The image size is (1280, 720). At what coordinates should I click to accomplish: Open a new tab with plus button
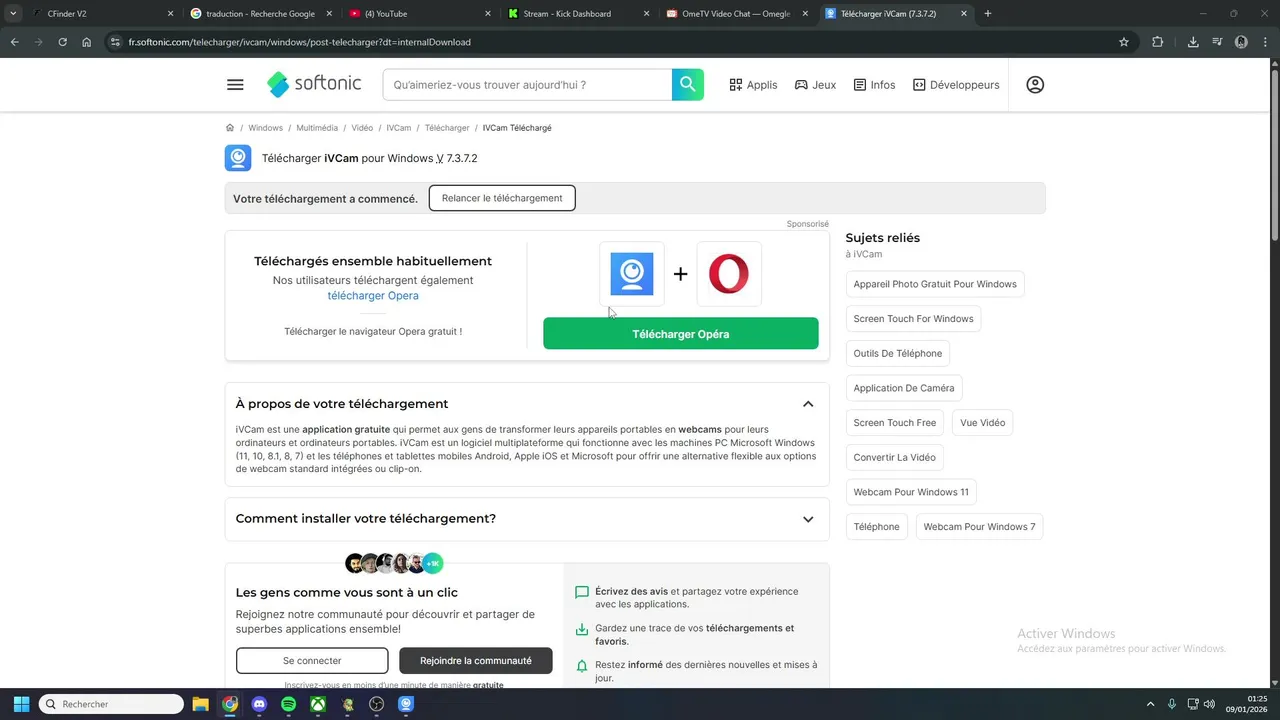[988, 14]
